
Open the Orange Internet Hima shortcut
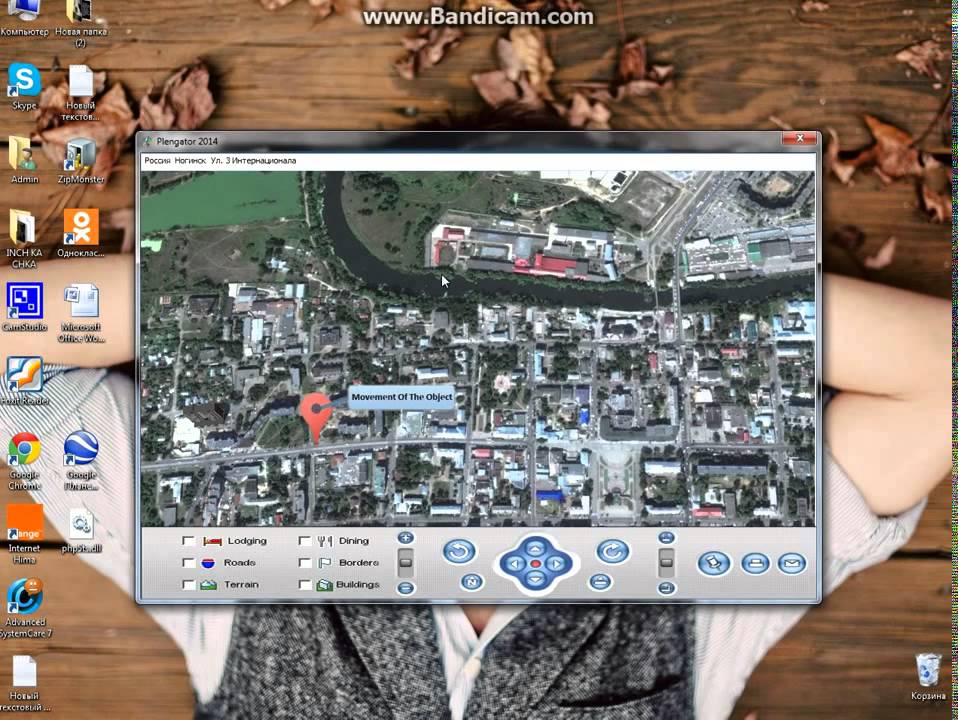click(x=24, y=535)
